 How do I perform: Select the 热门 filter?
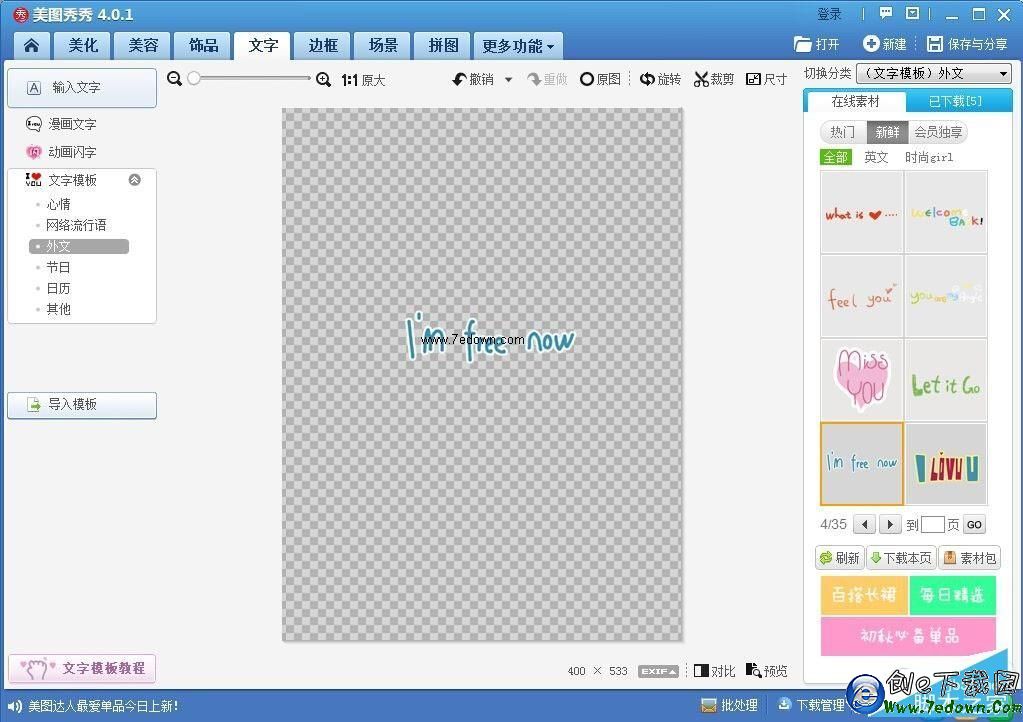click(842, 132)
